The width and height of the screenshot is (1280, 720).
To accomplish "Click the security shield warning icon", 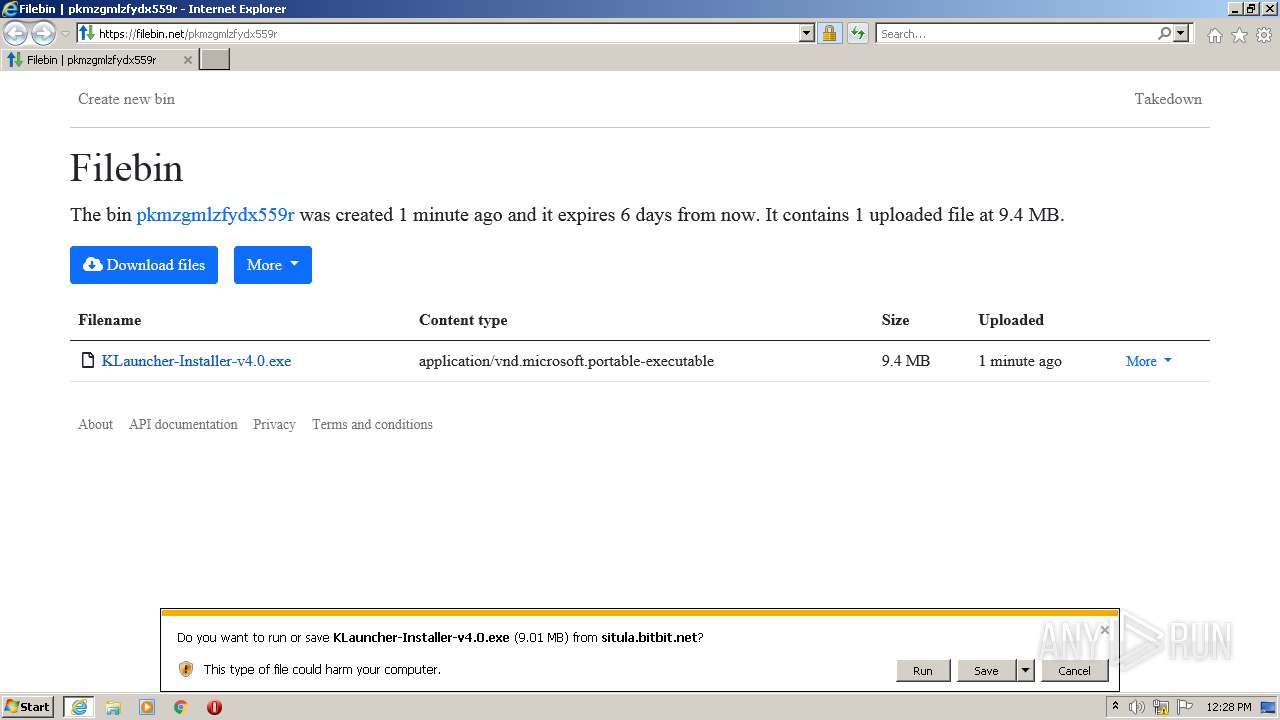I will pyautogui.click(x=186, y=669).
